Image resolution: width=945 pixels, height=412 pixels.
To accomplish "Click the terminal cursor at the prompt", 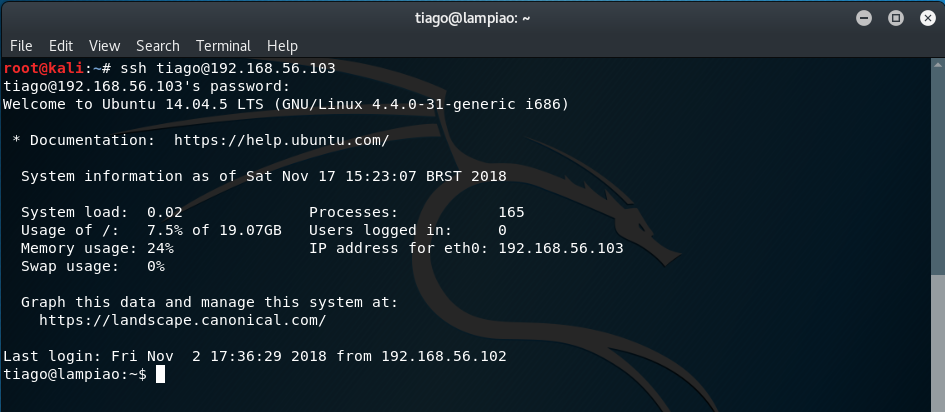I will coord(160,374).
